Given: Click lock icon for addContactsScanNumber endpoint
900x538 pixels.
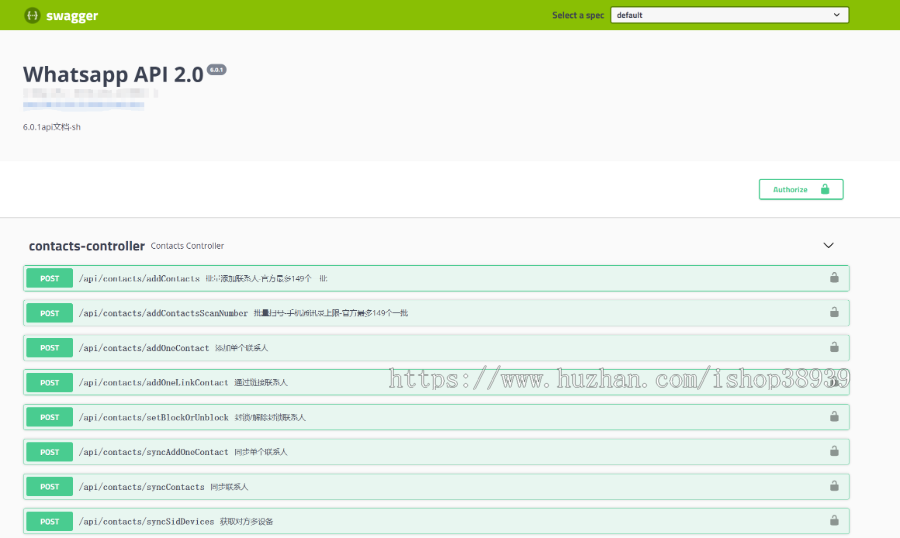Looking at the screenshot, I should [834, 312].
